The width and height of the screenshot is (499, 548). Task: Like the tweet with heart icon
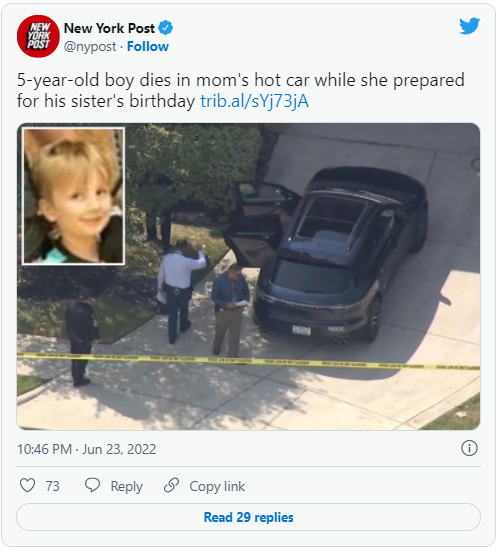pyautogui.click(x=27, y=485)
